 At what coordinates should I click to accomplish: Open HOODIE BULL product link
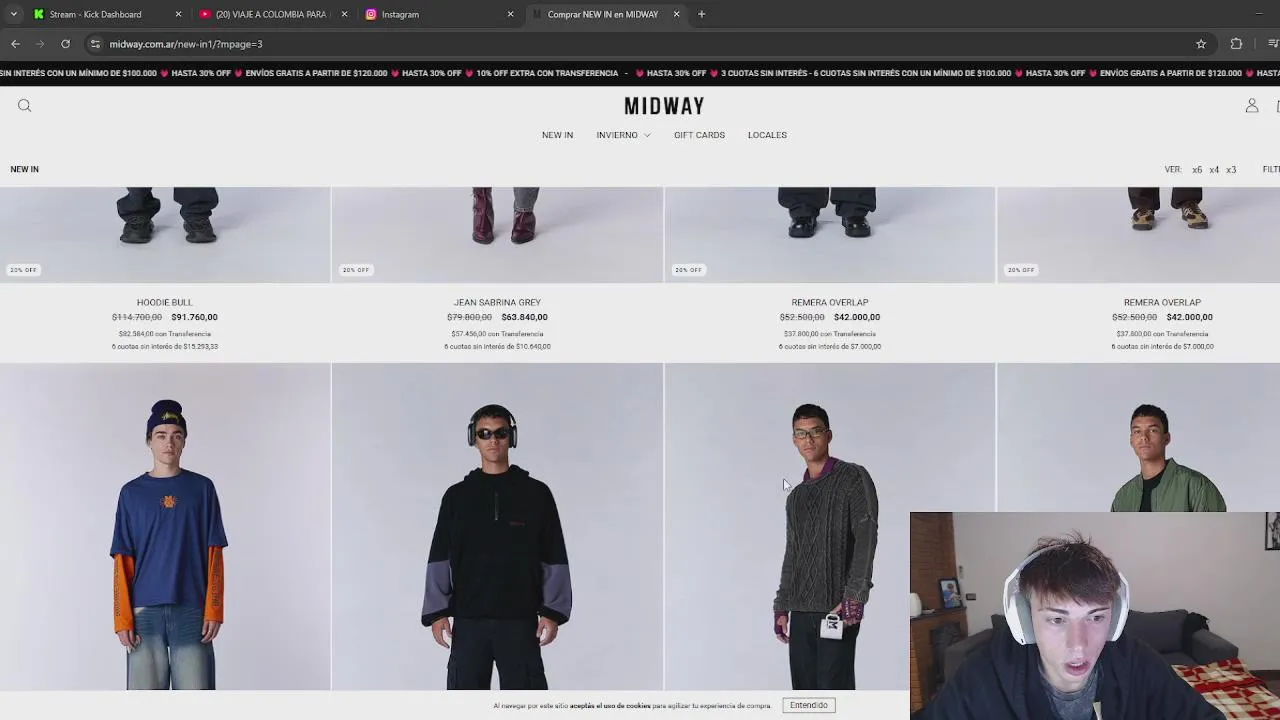click(164, 302)
